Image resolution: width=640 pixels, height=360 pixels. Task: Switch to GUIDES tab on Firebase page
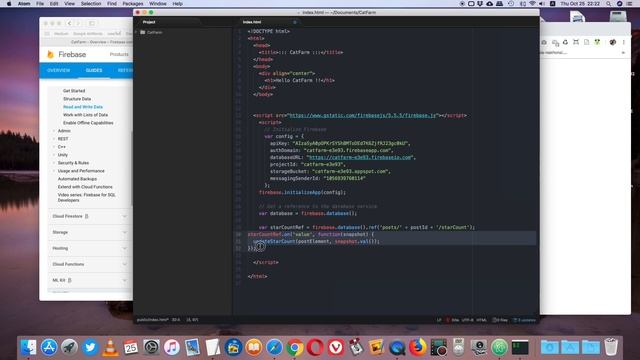tap(94, 70)
